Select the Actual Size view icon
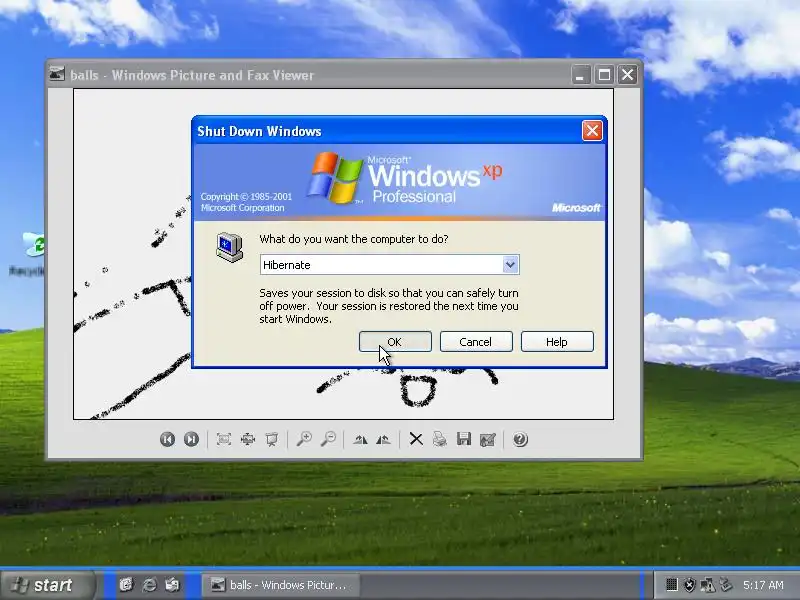Image resolution: width=800 pixels, height=600 pixels. (248, 439)
